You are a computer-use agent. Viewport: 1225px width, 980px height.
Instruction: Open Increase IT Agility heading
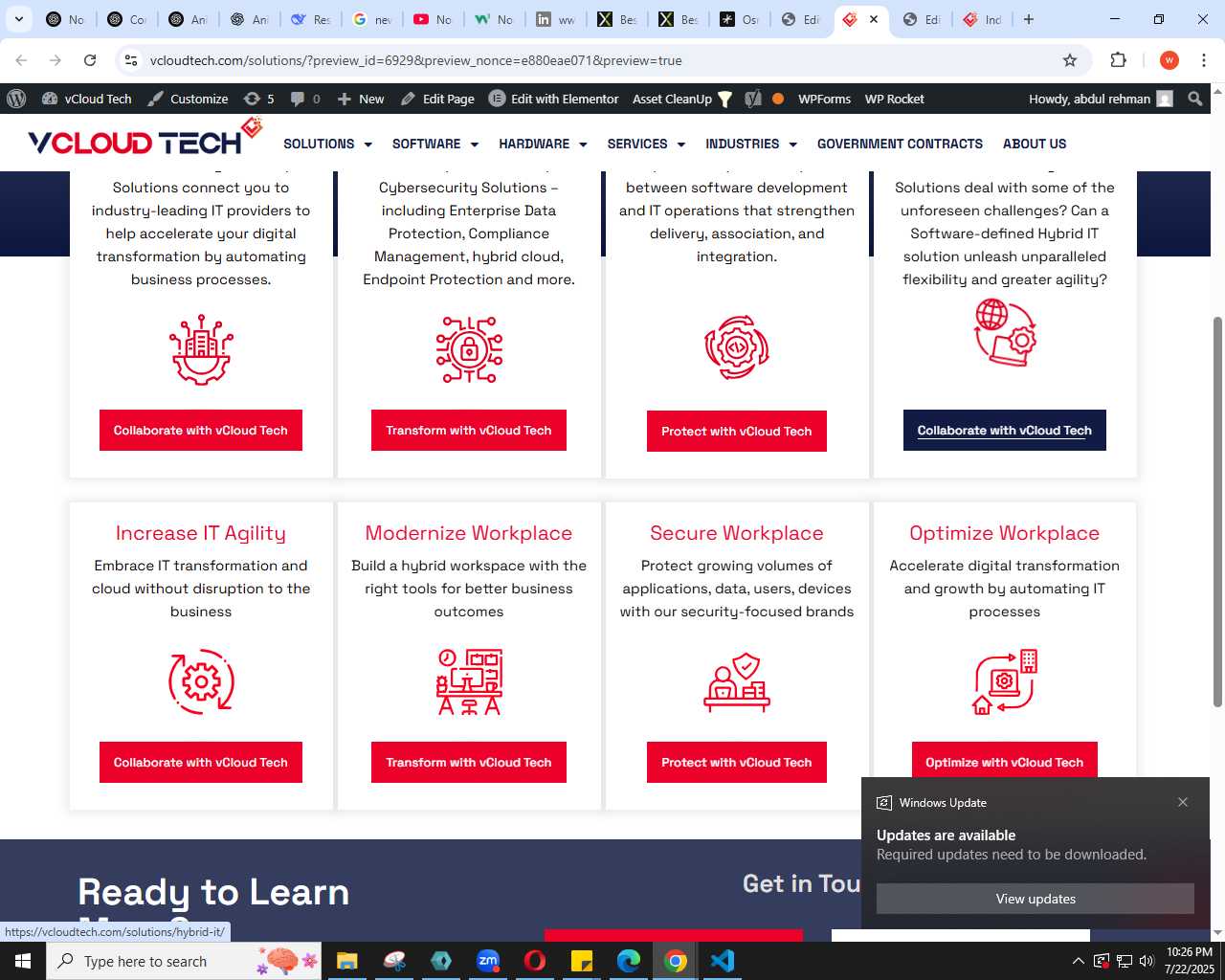click(201, 533)
